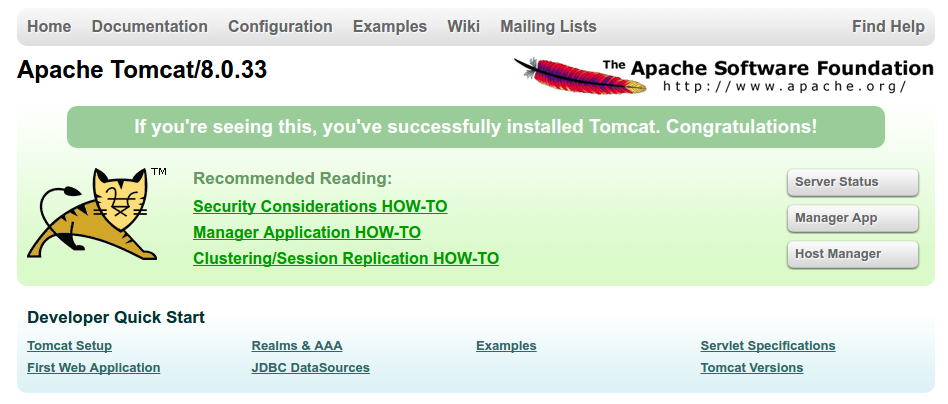The image size is (948, 404).
Task: Open the Home navigation item
Action: click(49, 27)
